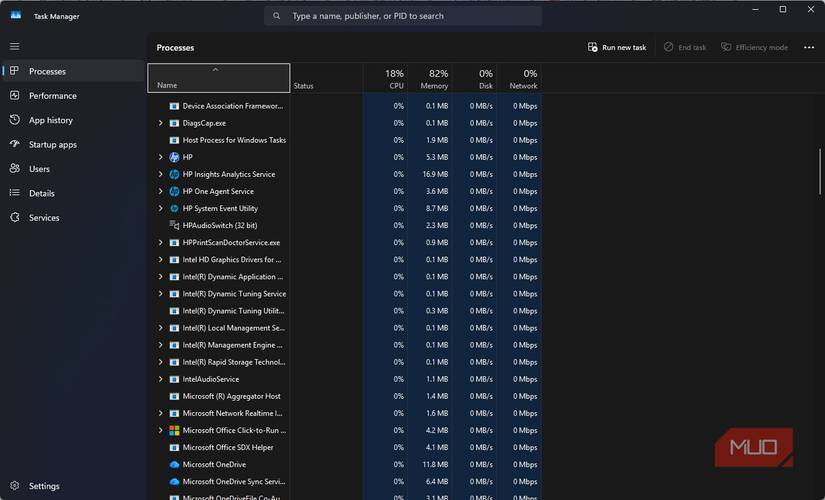Expand the IntelAudioService group
825x500 pixels.
(160, 379)
